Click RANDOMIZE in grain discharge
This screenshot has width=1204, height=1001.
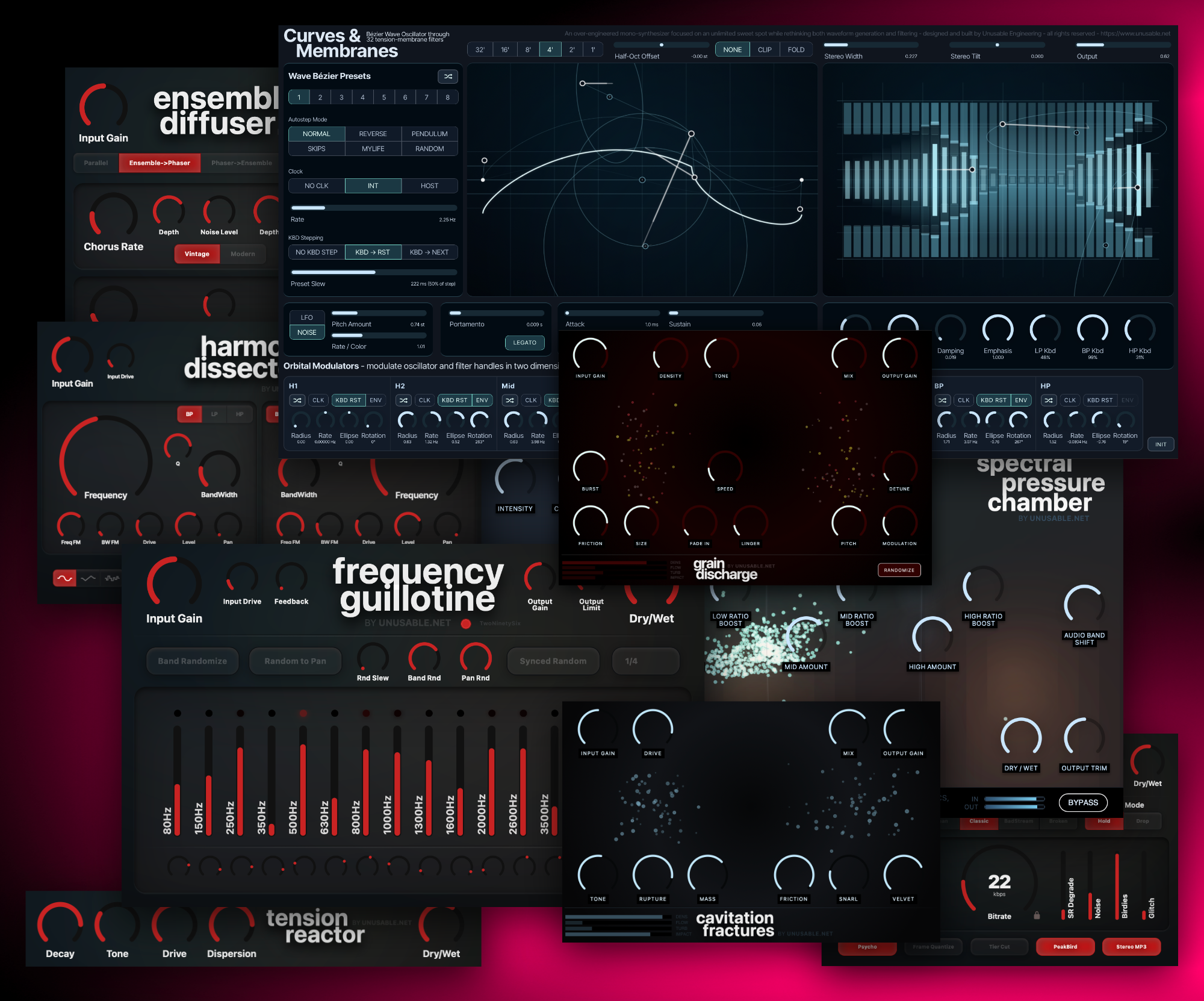899,570
